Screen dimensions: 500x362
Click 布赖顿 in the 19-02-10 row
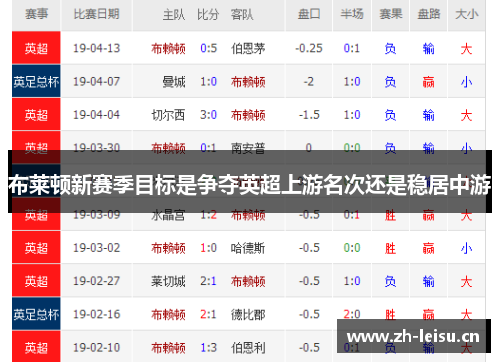coord(168,348)
